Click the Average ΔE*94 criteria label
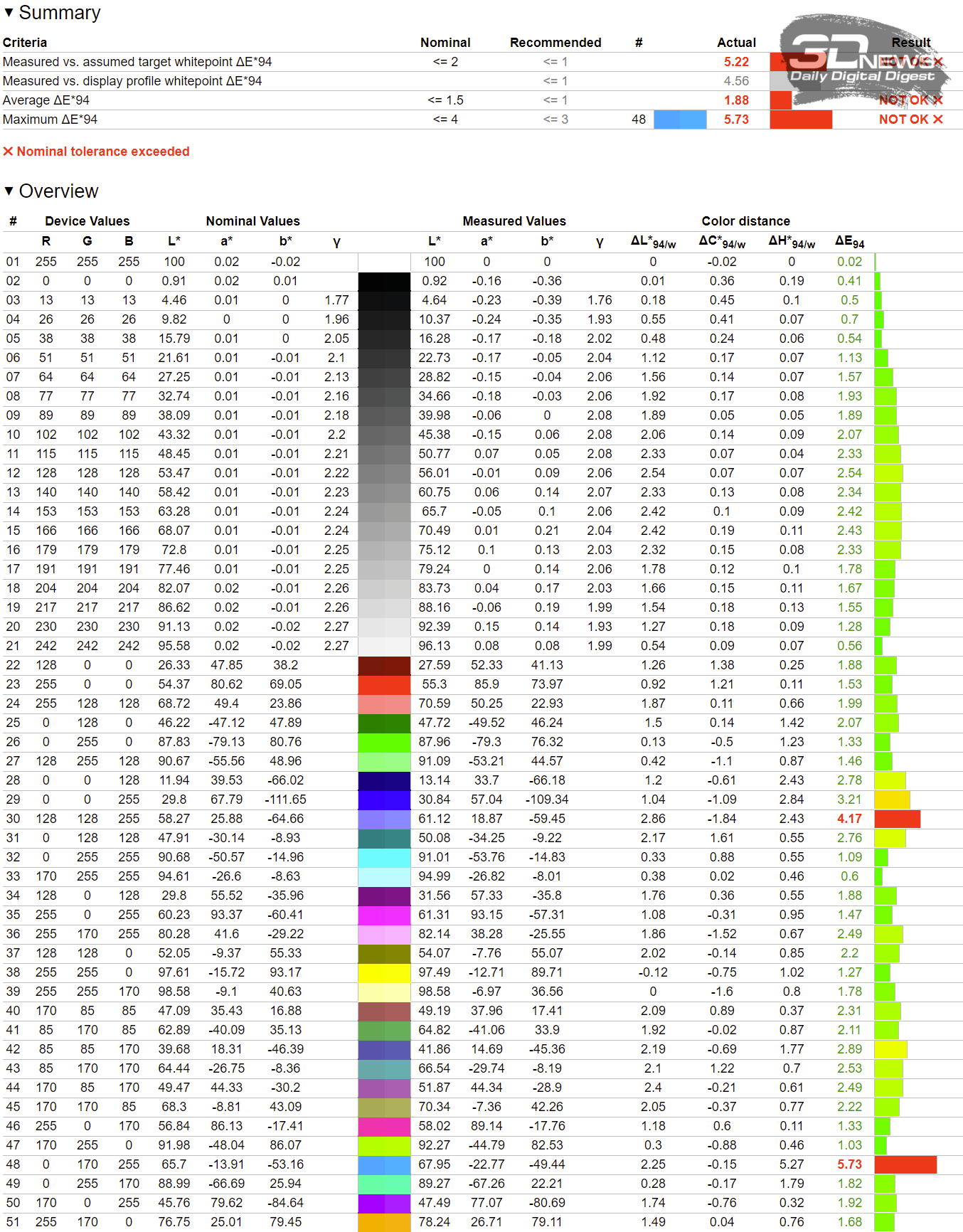 click(46, 100)
